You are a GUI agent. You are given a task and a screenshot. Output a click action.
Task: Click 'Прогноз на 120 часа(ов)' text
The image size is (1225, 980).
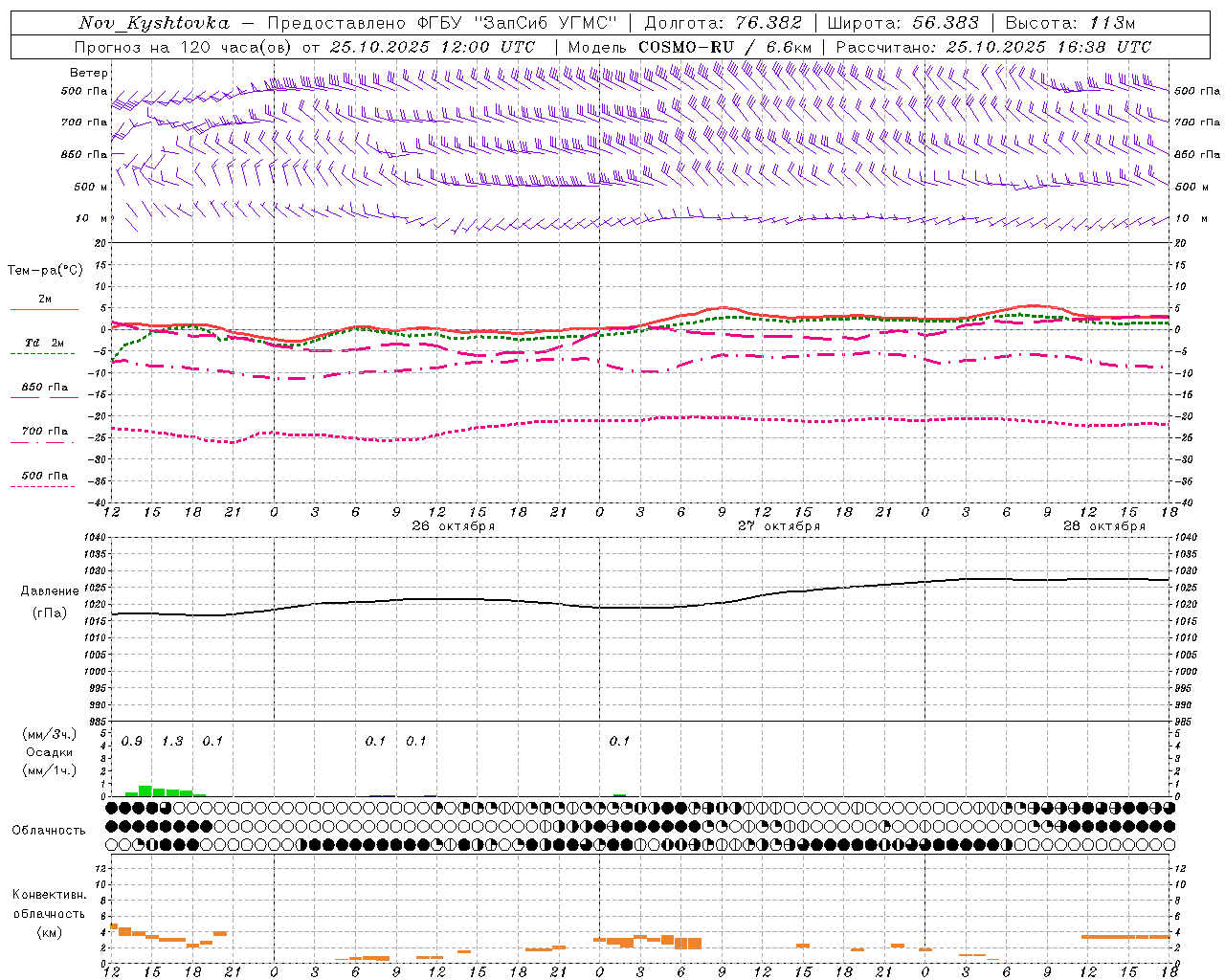coord(183,47)
